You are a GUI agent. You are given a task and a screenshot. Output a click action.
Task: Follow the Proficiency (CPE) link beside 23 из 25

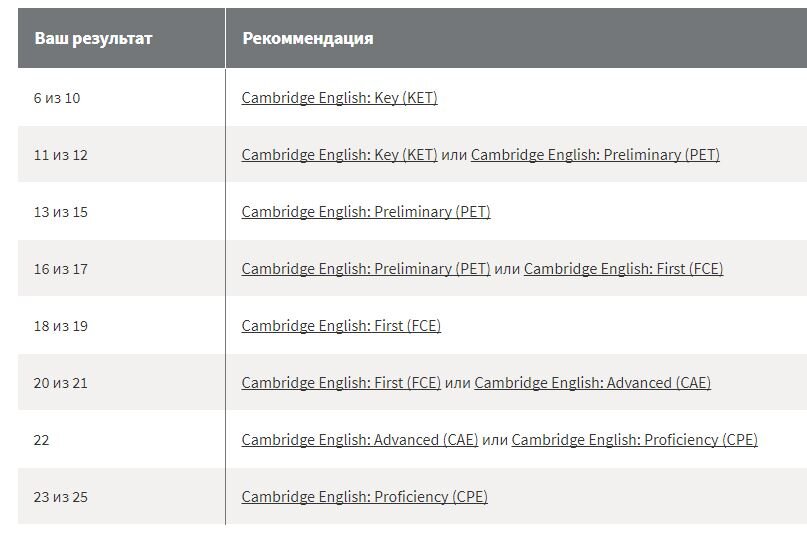coord(364,497)
